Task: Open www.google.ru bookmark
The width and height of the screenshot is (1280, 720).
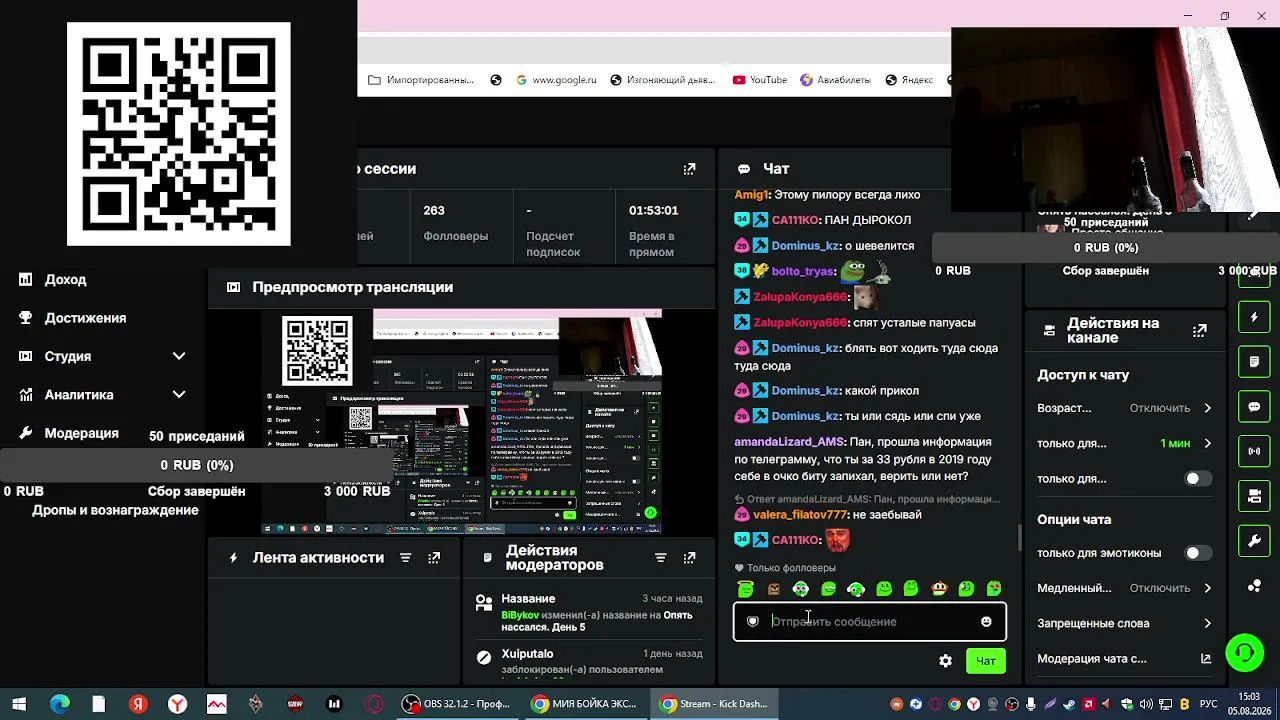Action: click(x=556, y=80)
